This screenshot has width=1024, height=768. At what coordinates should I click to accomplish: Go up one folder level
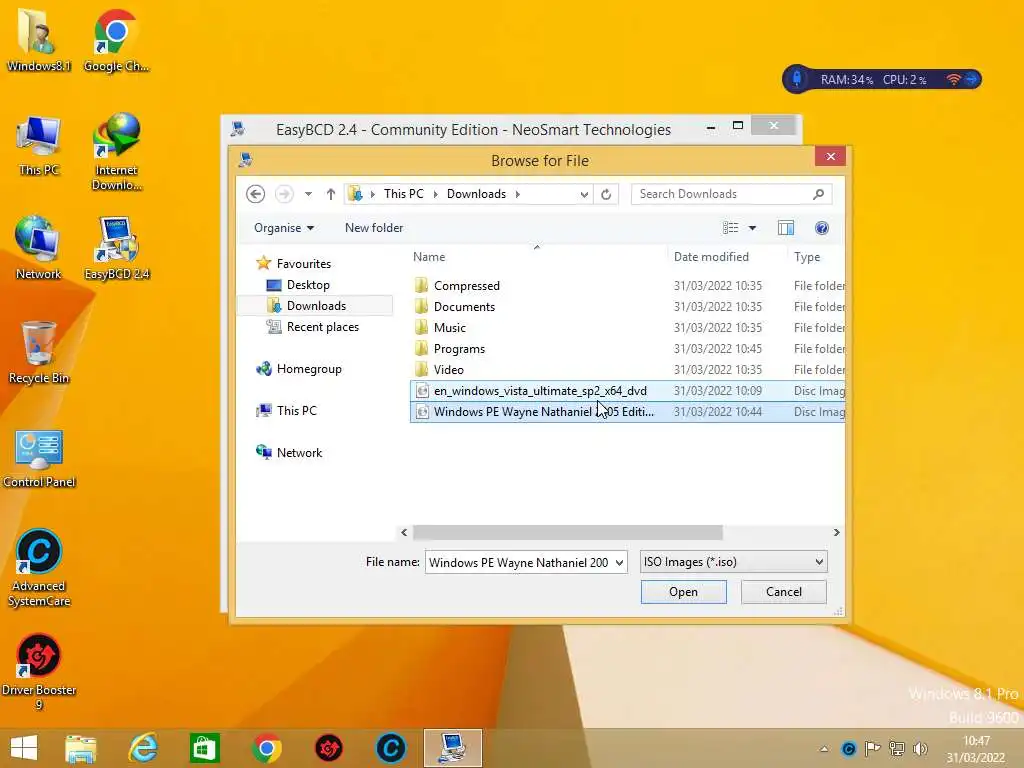[x=330, y=194]
